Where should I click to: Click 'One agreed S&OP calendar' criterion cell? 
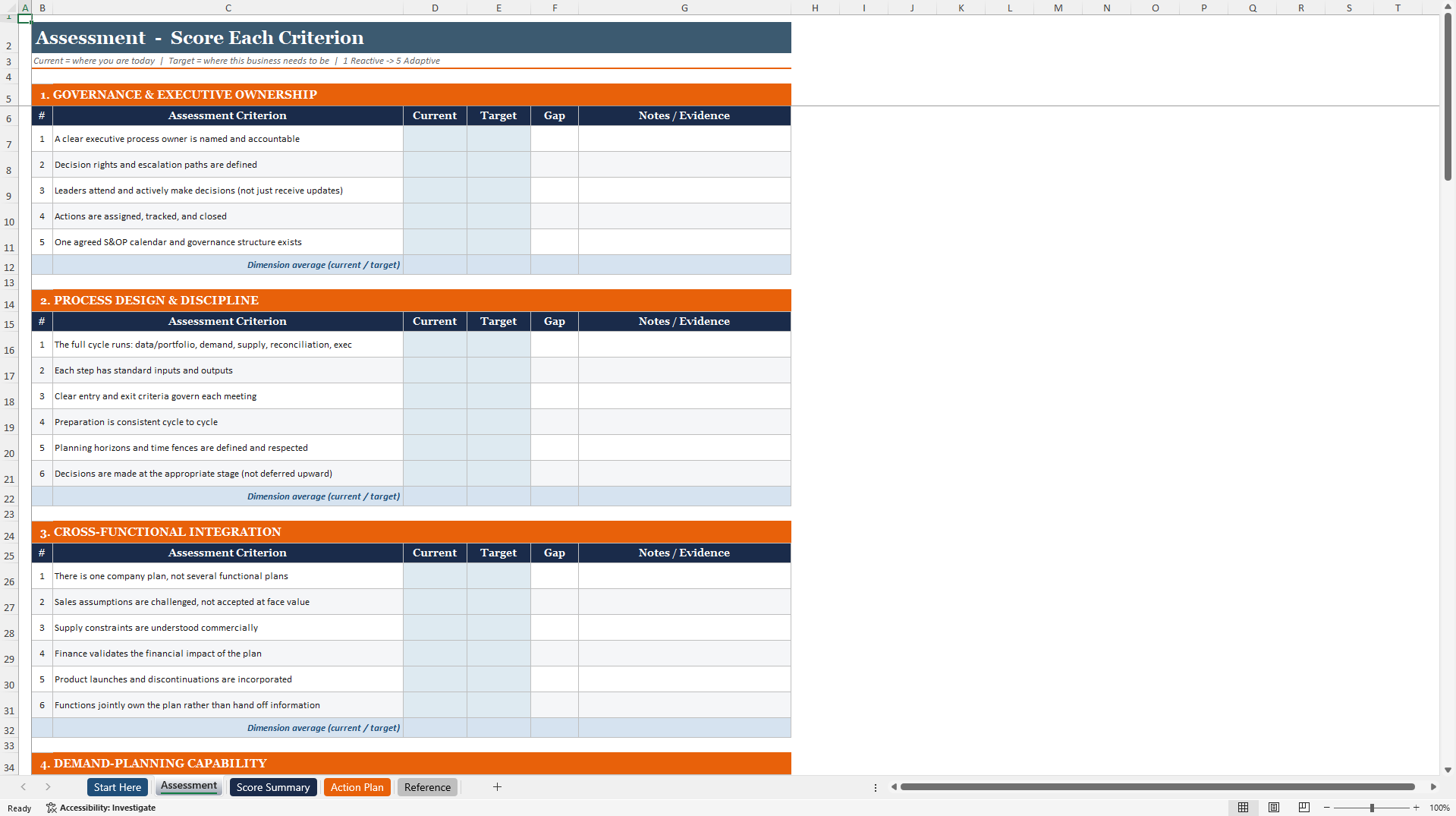coord(228,242)
